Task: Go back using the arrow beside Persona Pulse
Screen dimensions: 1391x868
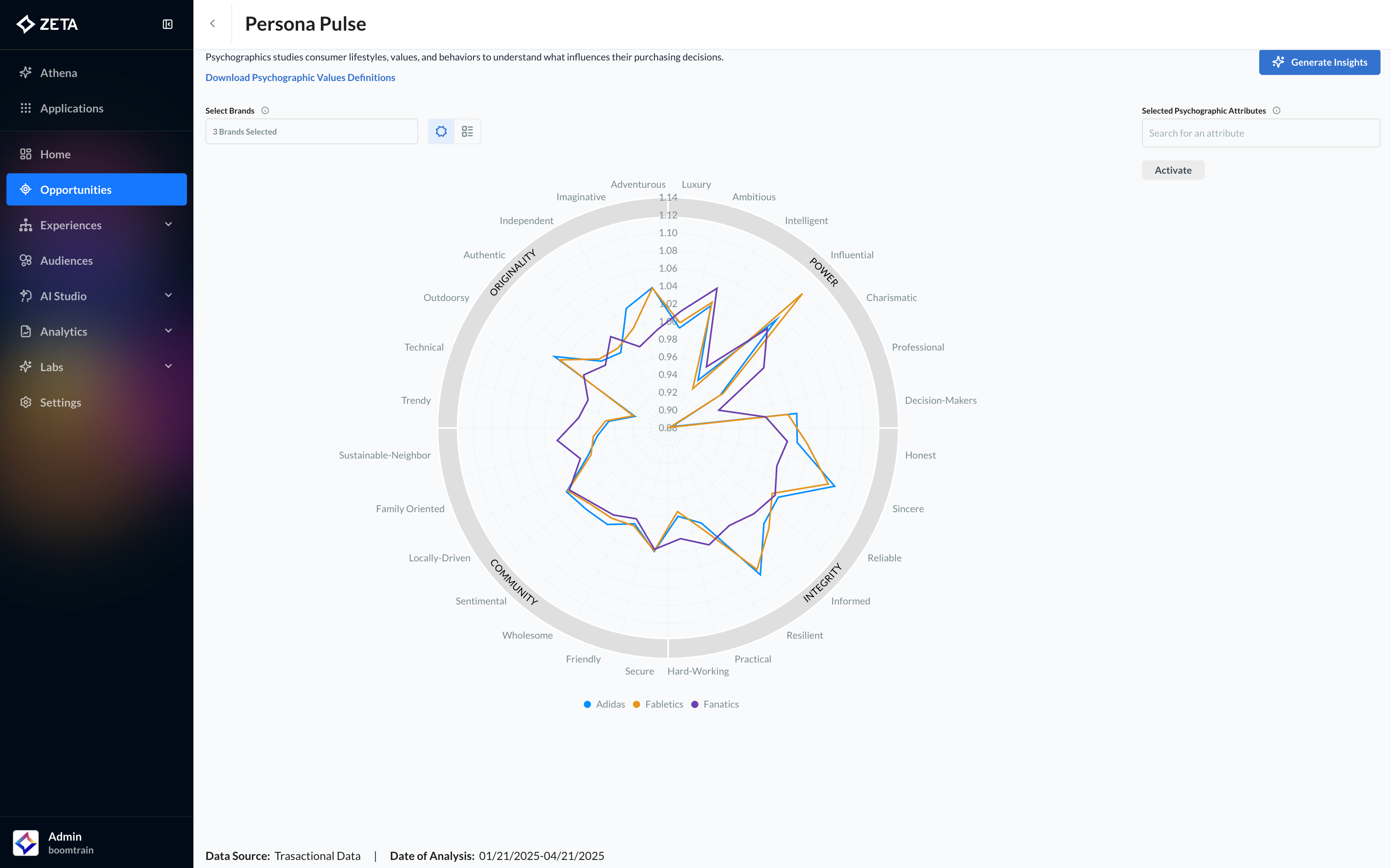Action: click(212, 23)
